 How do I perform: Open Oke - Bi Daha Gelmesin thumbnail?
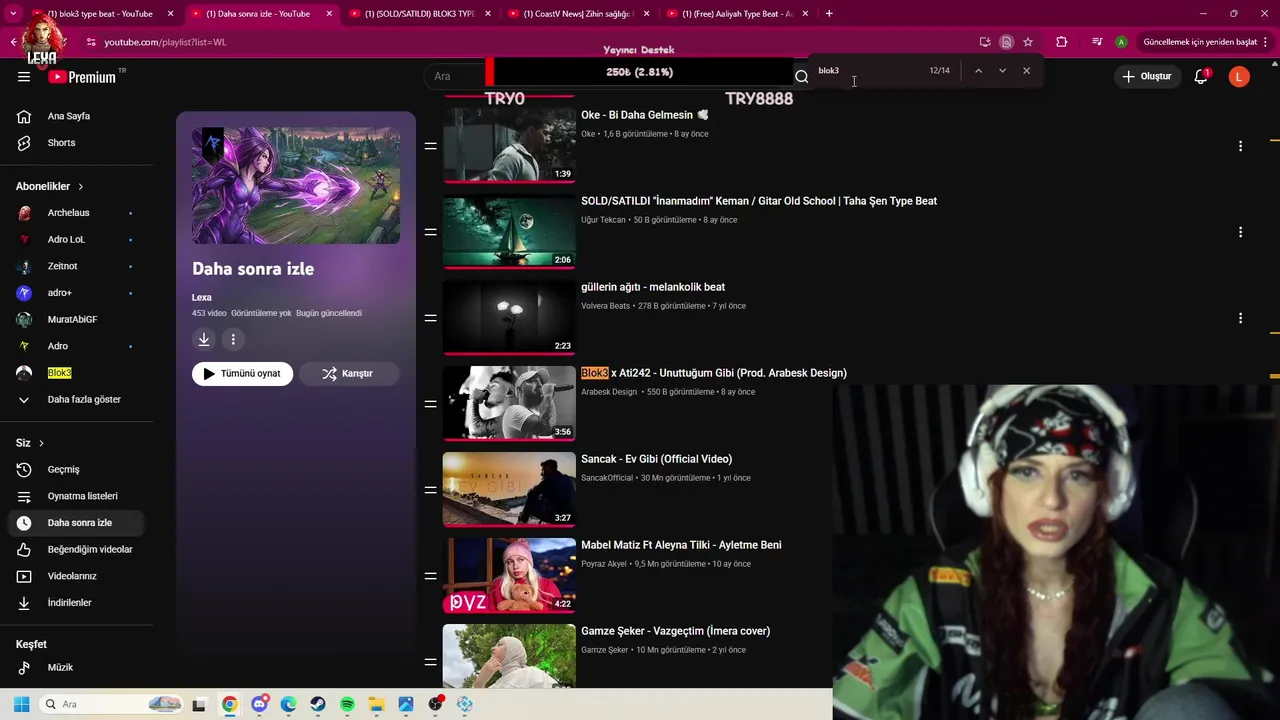point(509,146)
